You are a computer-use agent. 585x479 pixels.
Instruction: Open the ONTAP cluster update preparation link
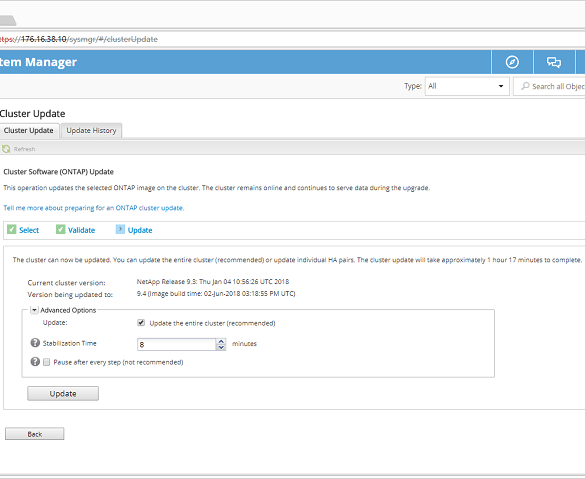point(94,208)
